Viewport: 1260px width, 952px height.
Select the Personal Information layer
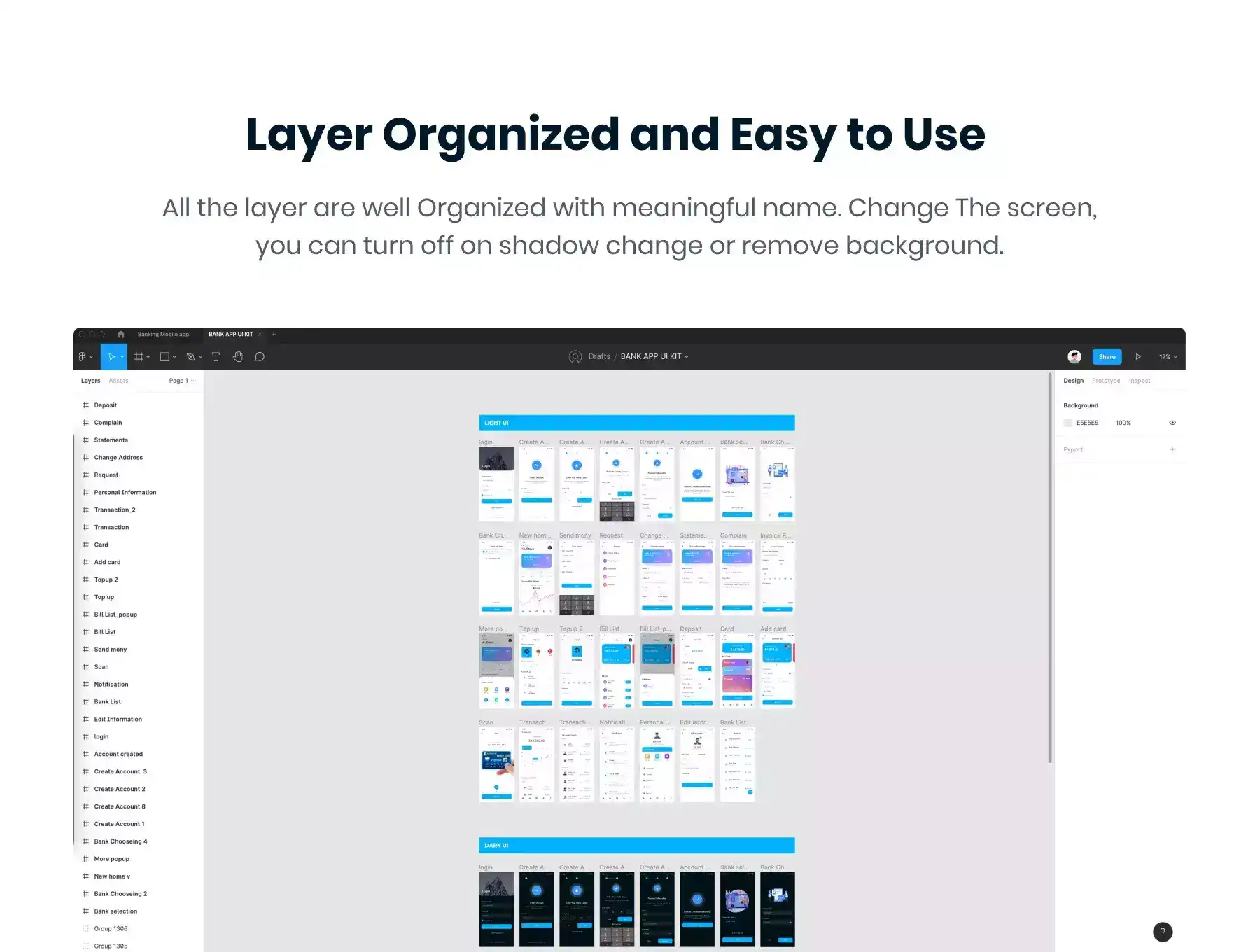(125, 493)
